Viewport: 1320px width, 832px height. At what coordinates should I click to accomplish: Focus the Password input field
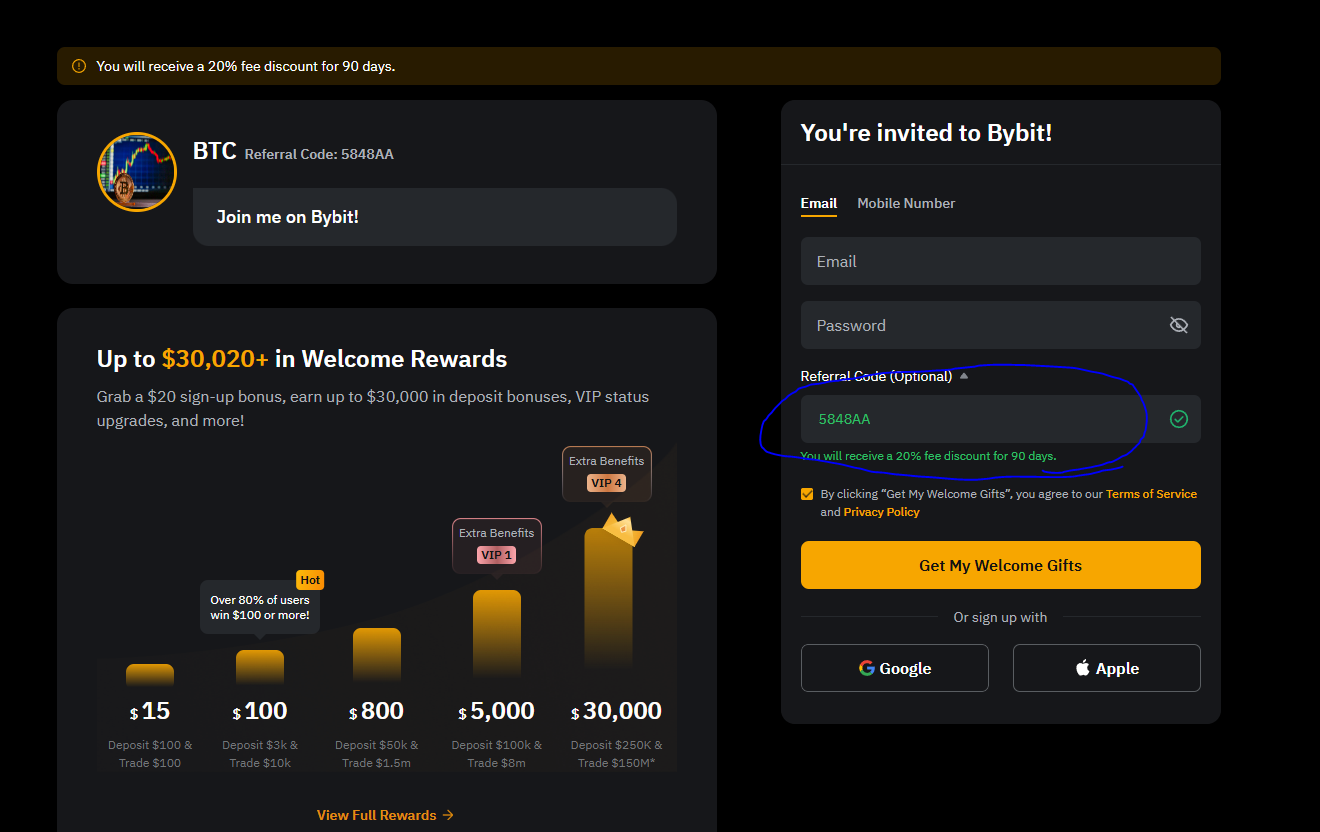click(1000, 325)
